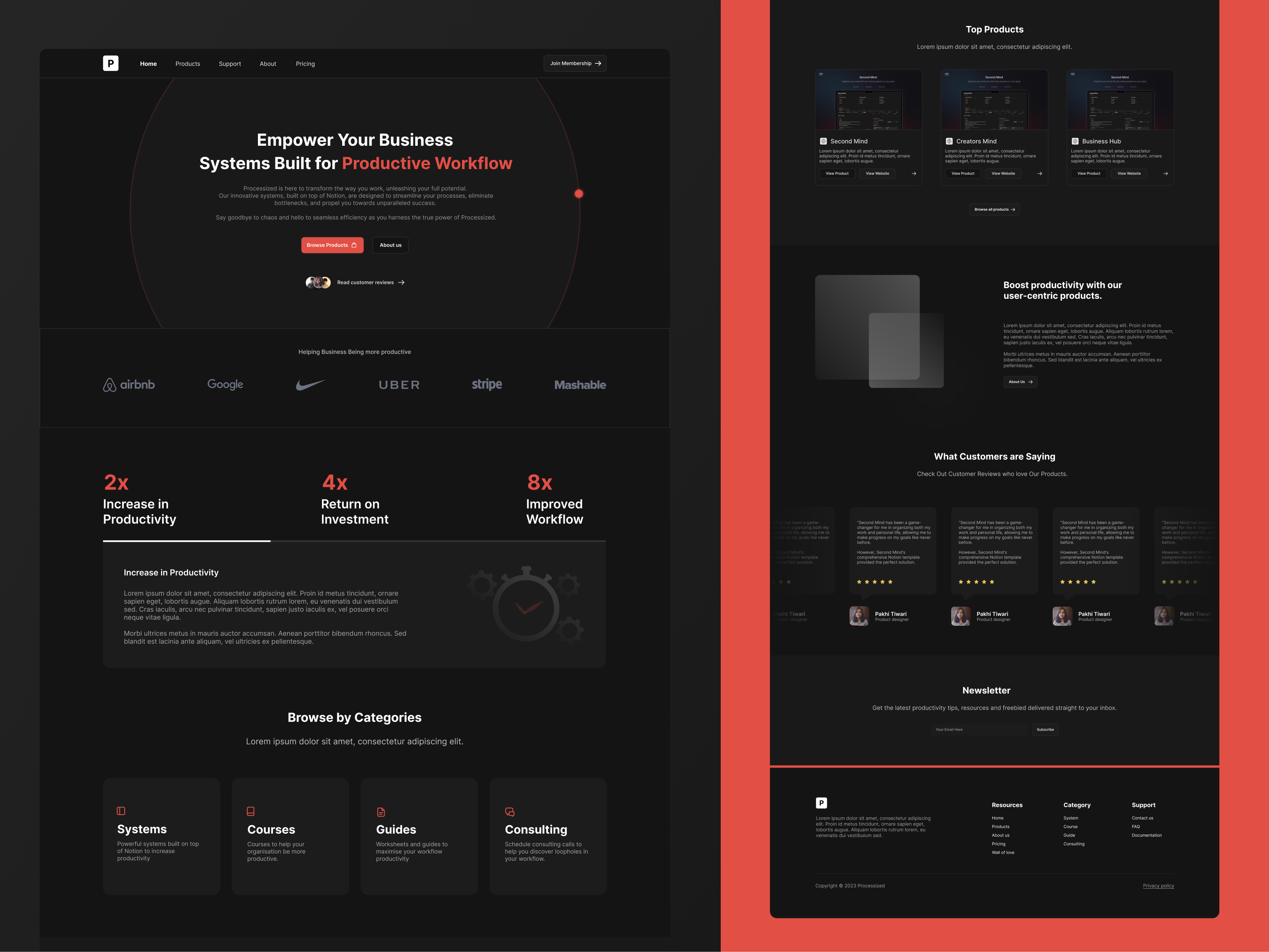Click the Browse Products button
The image size is (1269, 952).
(331, 244)
